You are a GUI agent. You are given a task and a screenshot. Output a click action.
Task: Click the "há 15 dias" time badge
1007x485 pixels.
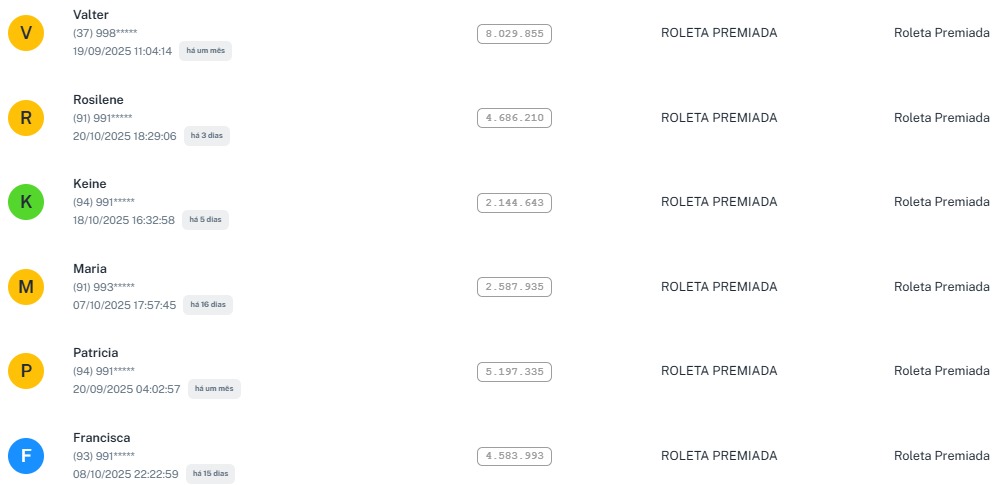pos(210,474)
